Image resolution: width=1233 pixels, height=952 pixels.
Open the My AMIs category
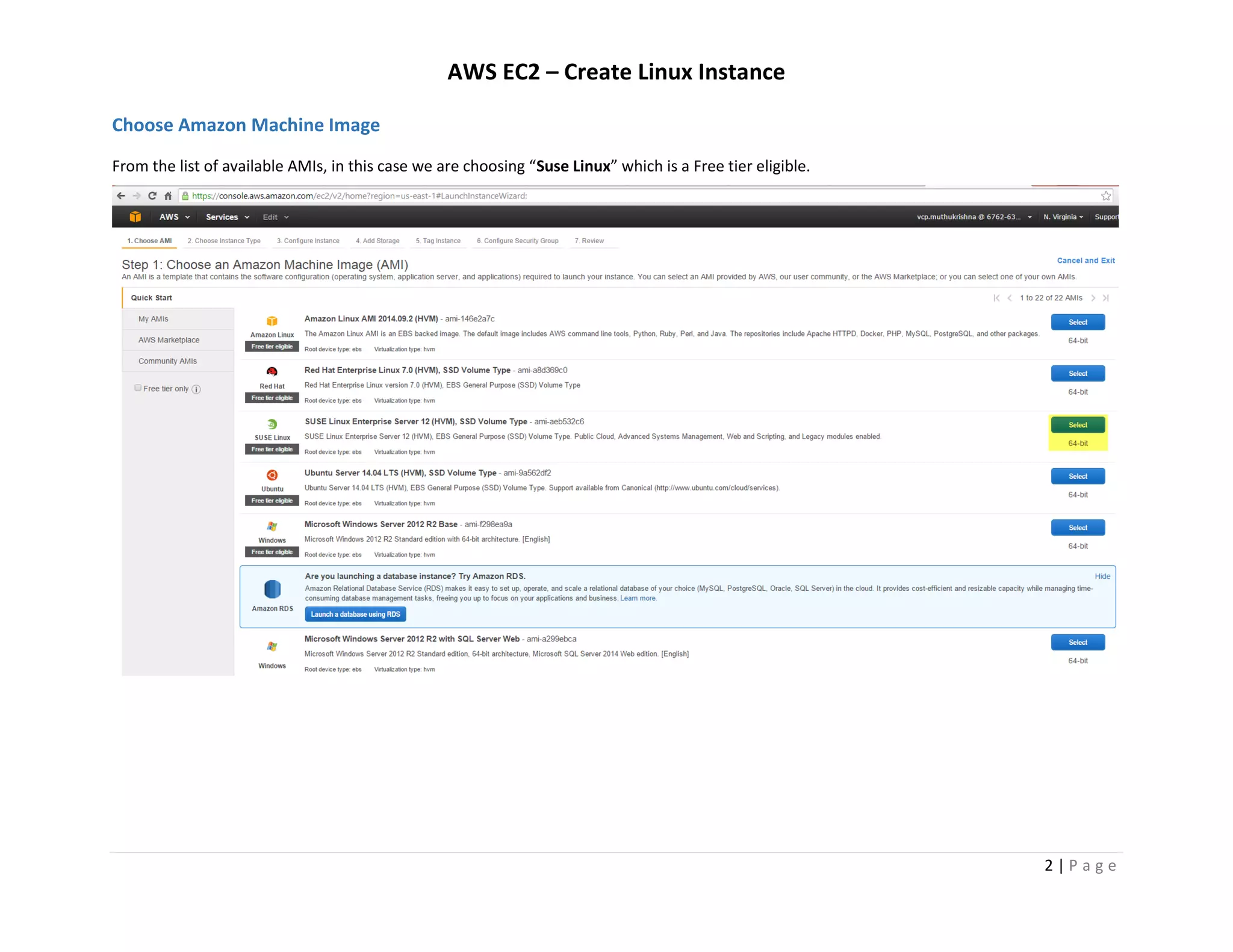[178, 319]
